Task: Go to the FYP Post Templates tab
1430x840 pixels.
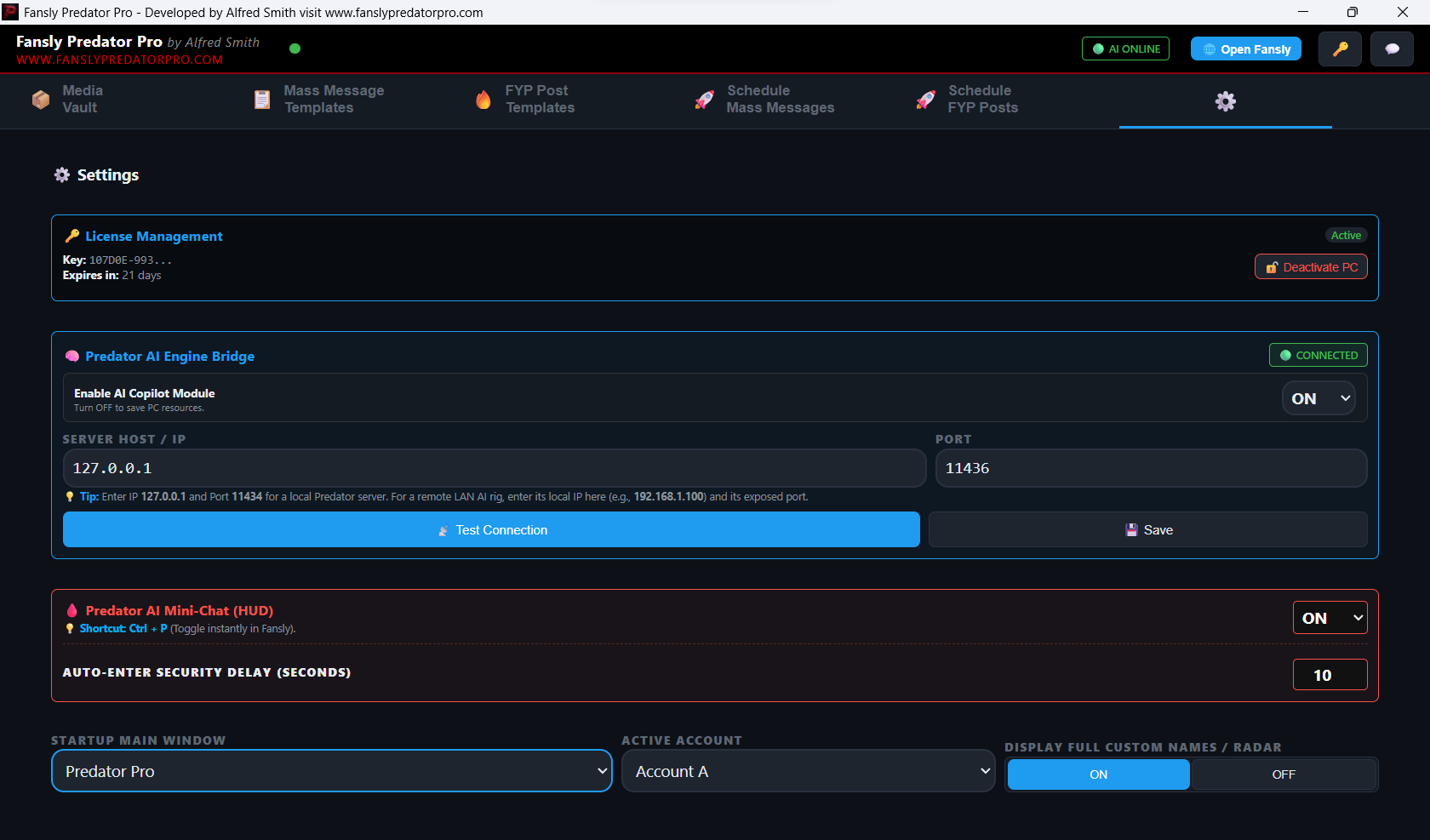Action: [539, 100]
